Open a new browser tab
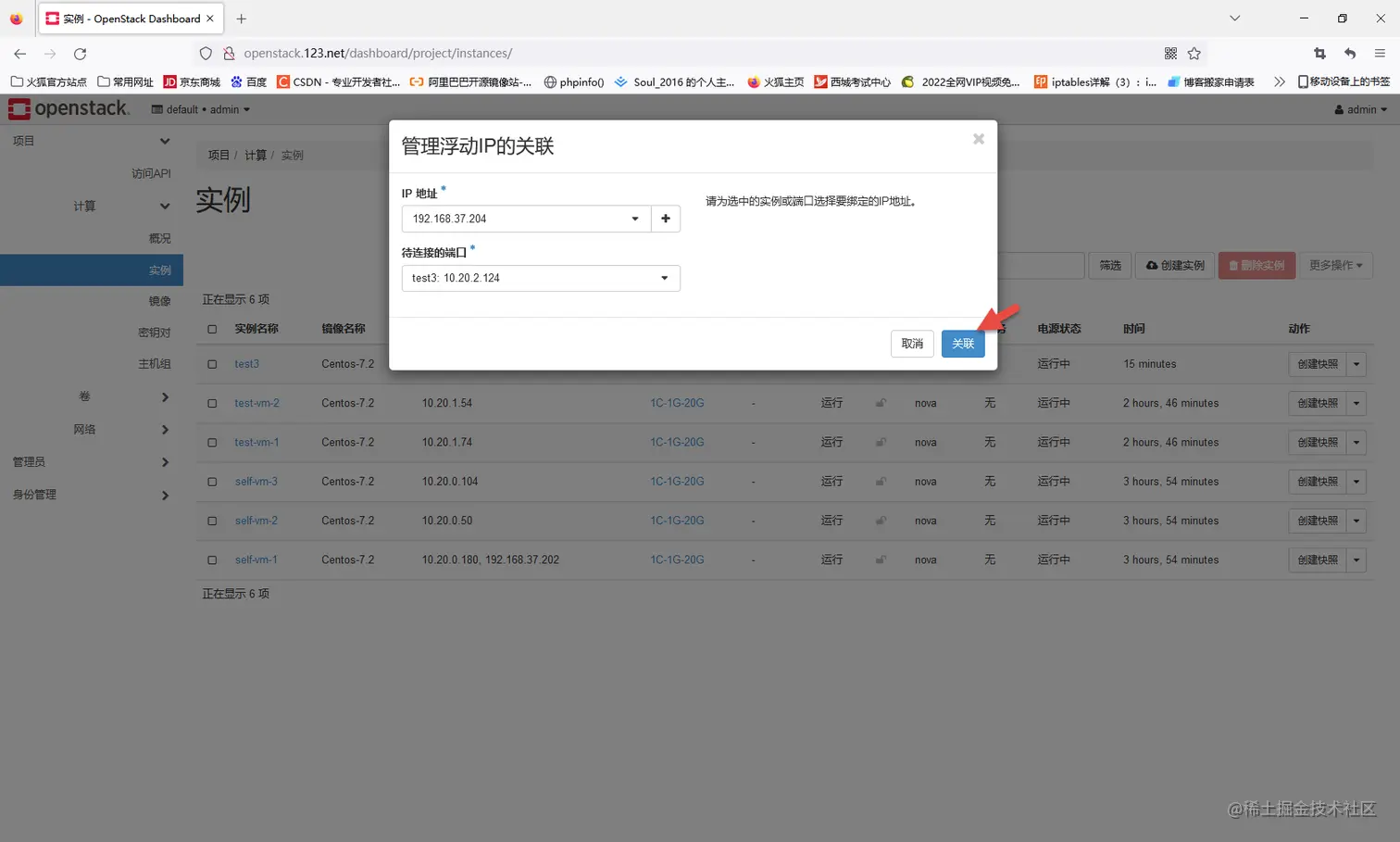Image resolution: width=1400 pixels, height=842 pixels. pos(241,19)
